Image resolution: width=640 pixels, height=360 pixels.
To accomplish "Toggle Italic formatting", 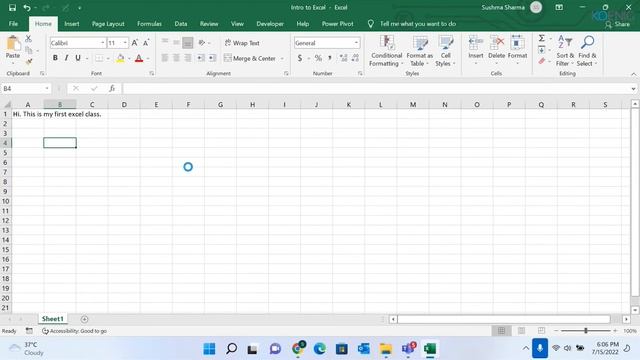I will [66, 58].
